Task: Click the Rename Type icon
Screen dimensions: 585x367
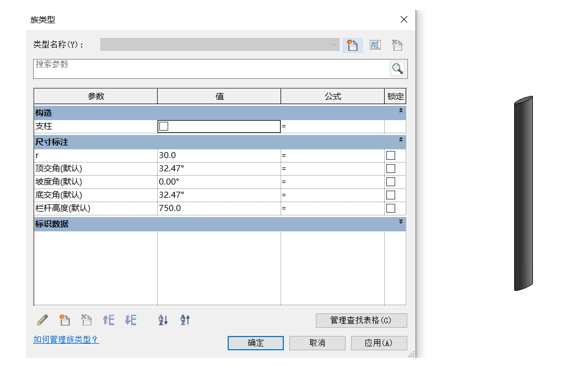Action: tap(375, 45)
